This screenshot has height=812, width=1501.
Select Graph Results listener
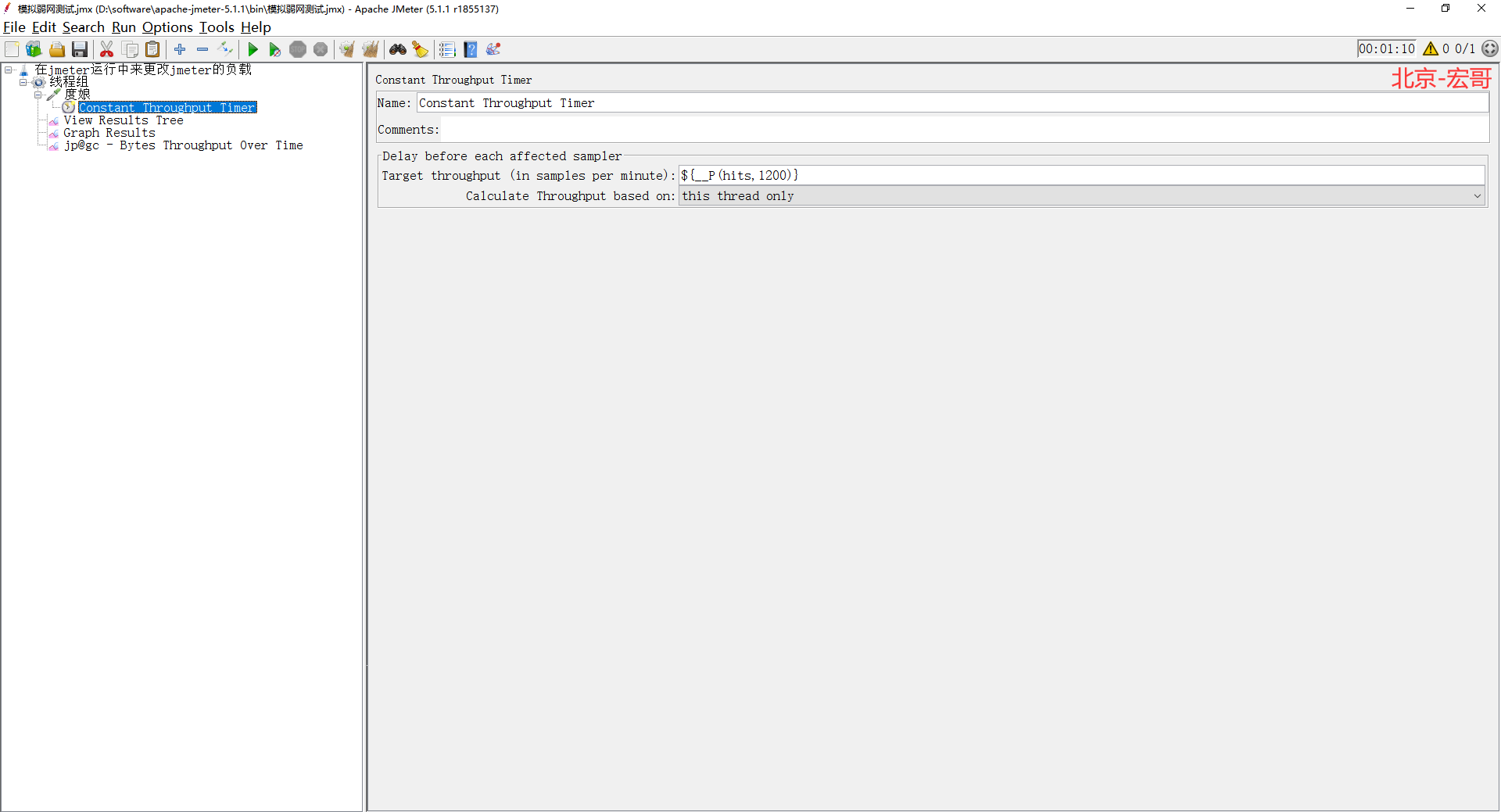tap(109, 133)
